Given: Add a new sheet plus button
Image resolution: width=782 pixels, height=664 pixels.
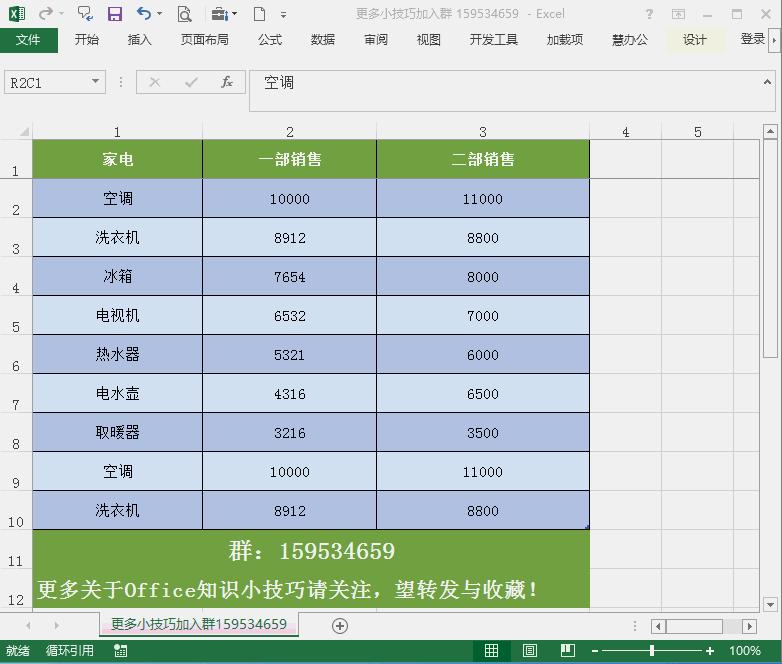Looking at the screenshot, I should [x=340, y=626].
